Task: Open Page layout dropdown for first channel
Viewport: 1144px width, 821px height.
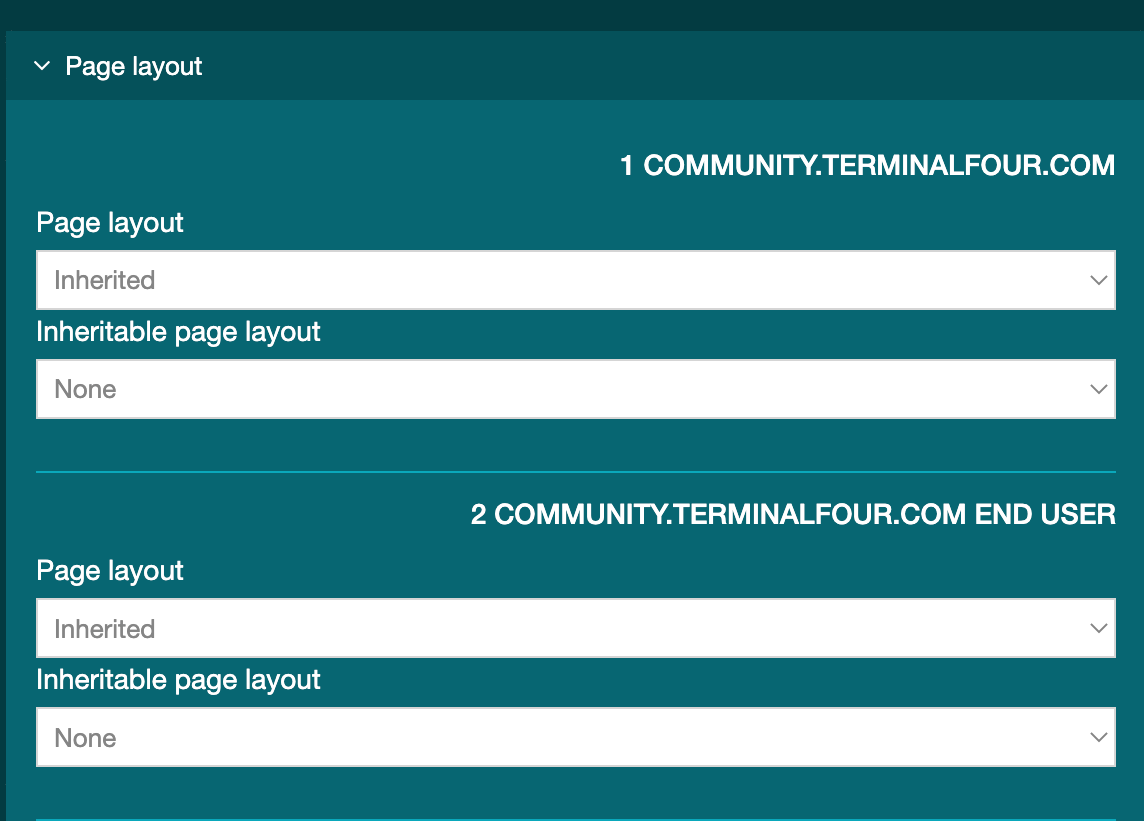Action: click(x=575, y=280)
